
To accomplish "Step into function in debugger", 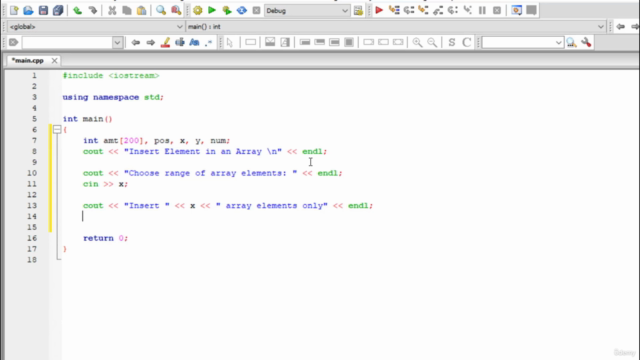I will pyautogui.click(x=423, y=10).
